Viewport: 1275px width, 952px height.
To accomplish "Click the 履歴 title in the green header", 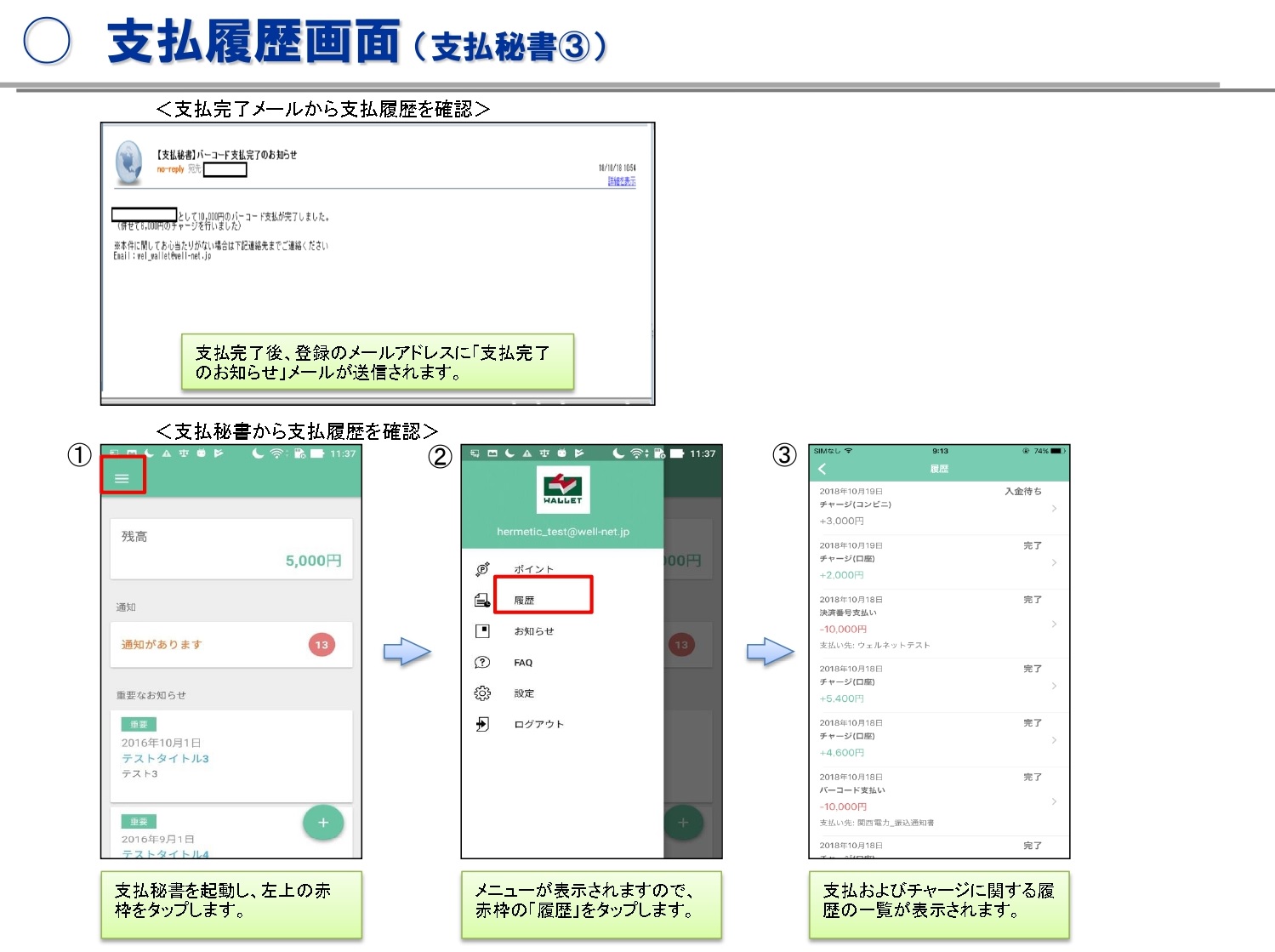I will (939, 469).
